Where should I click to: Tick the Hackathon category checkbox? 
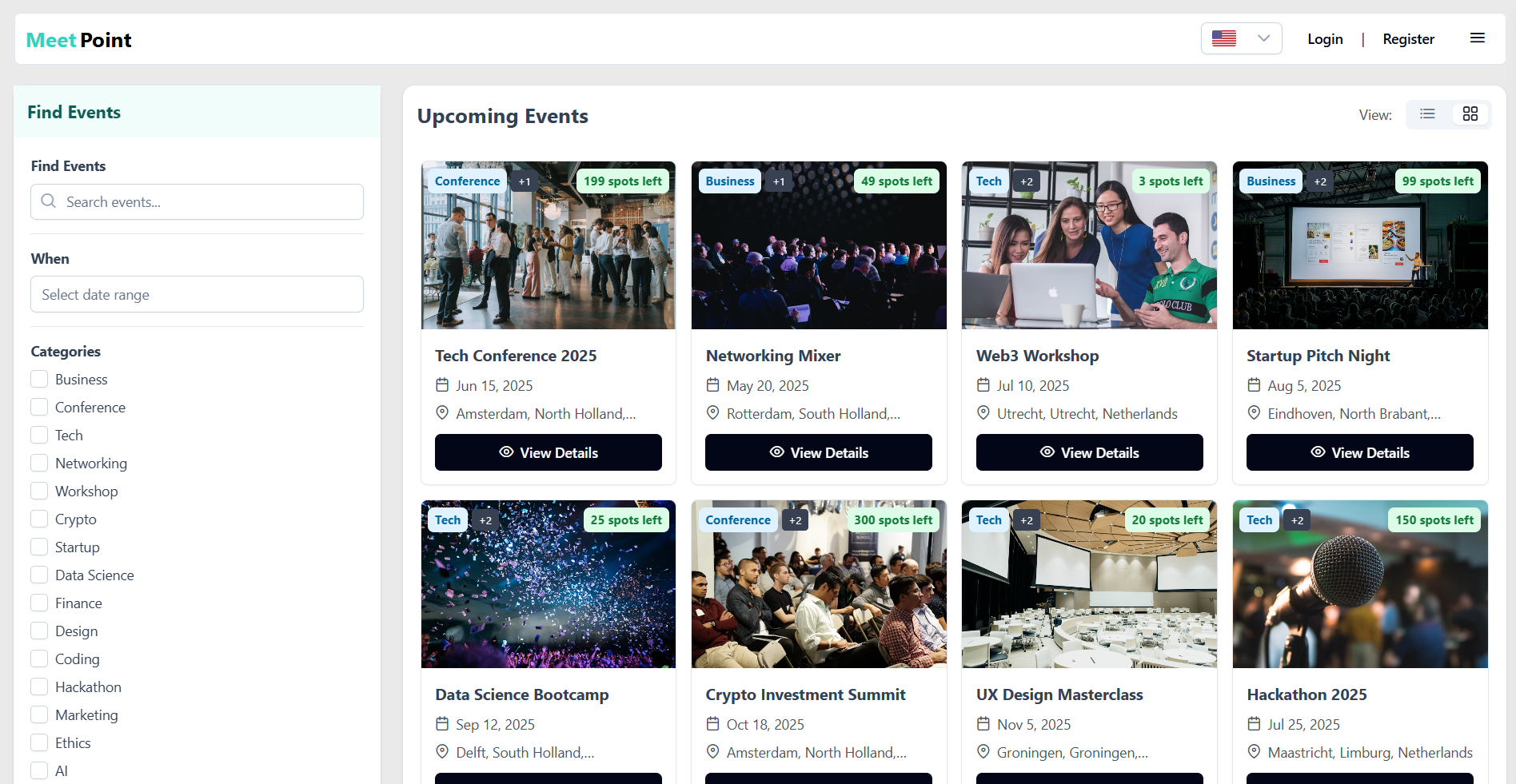click(x=39, y=686)
